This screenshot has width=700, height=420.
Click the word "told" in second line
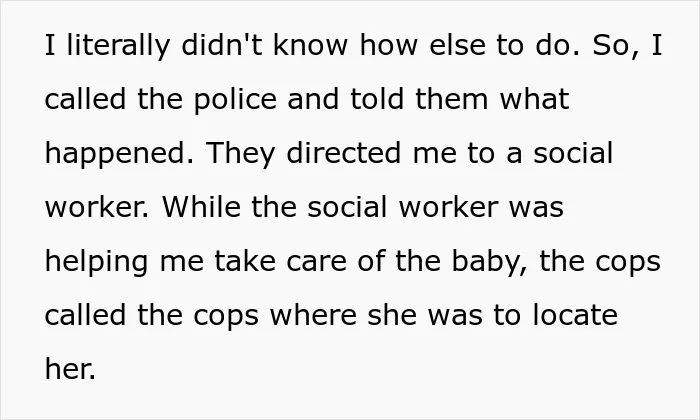coord(377,100)
